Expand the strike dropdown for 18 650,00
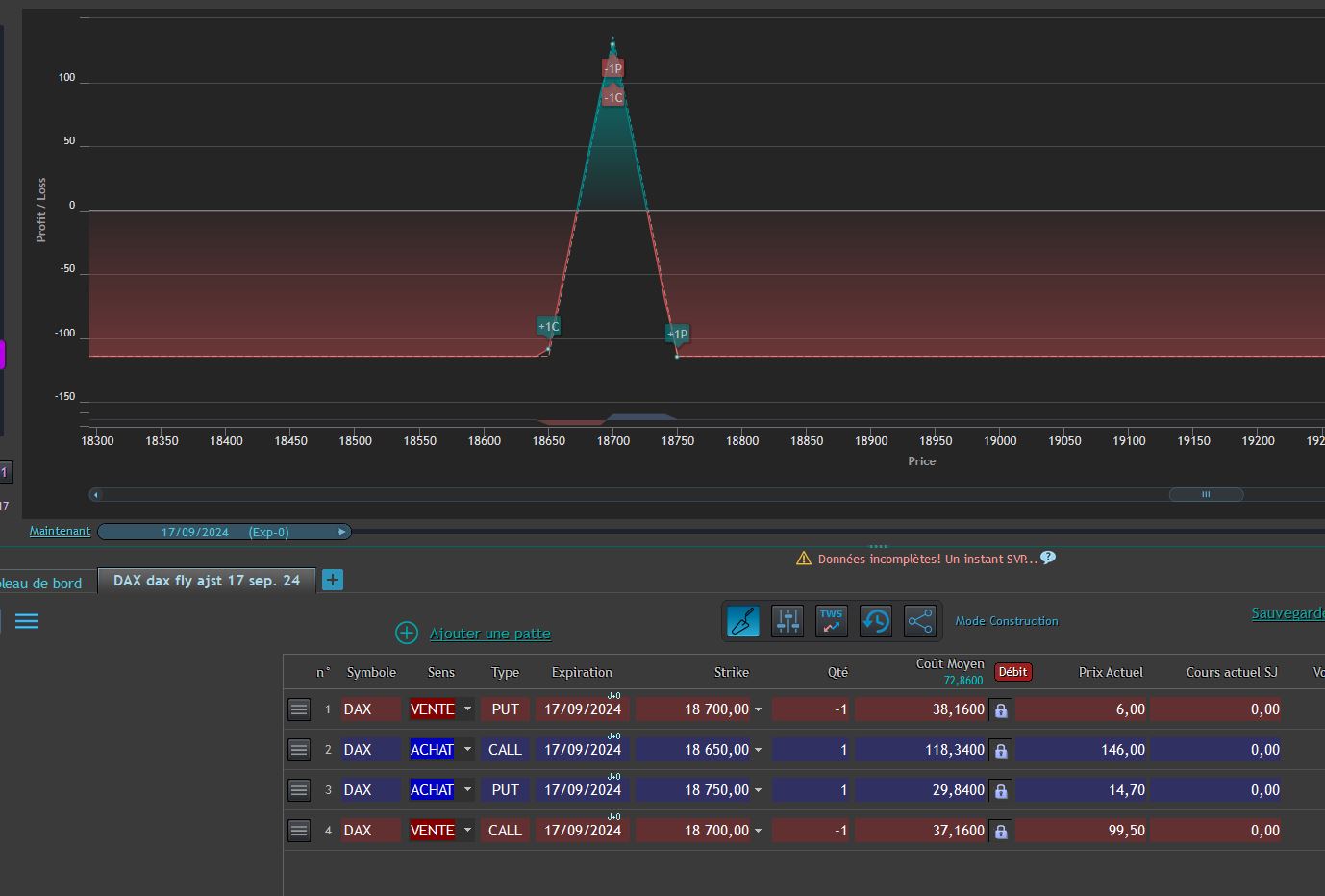1325x896 pixels. [x=758, y=750]
